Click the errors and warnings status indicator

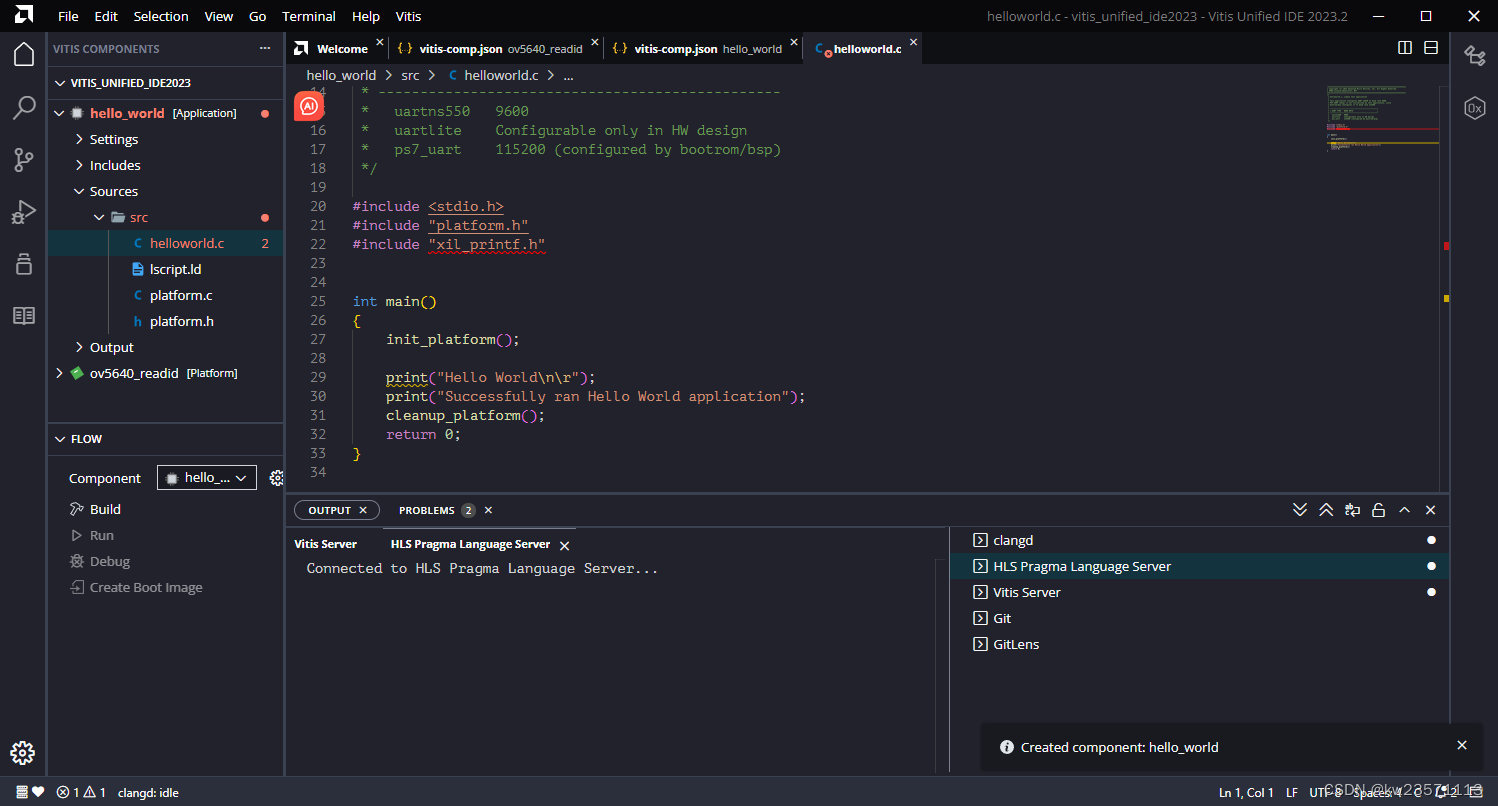coord(81,792)
